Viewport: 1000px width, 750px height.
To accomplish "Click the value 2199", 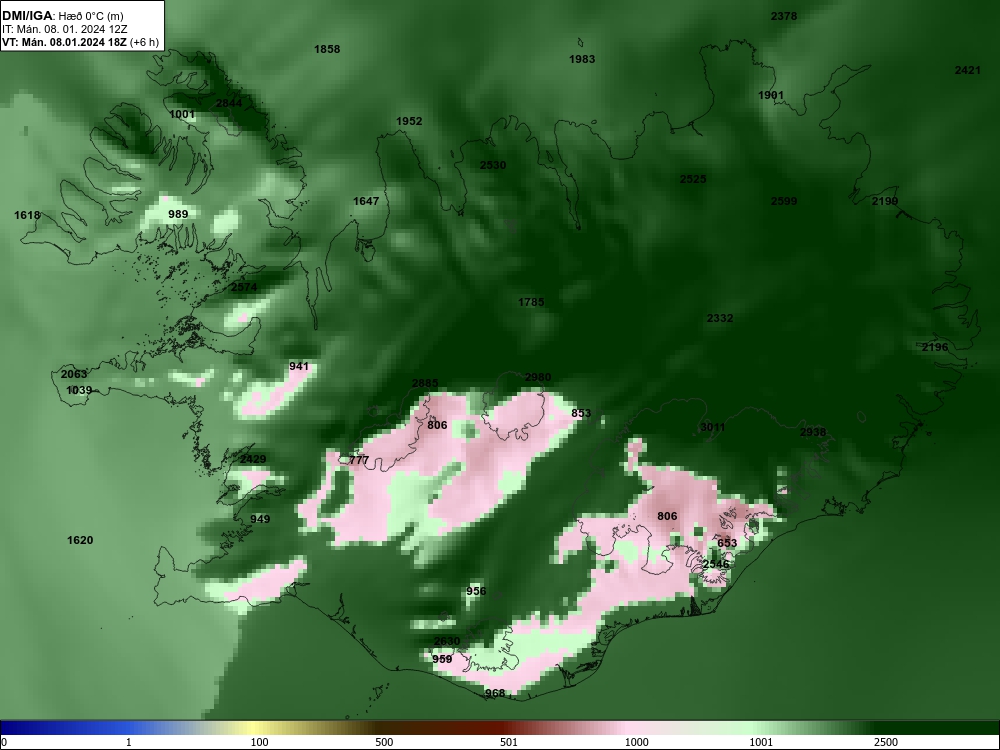I will tap(885, 202).
